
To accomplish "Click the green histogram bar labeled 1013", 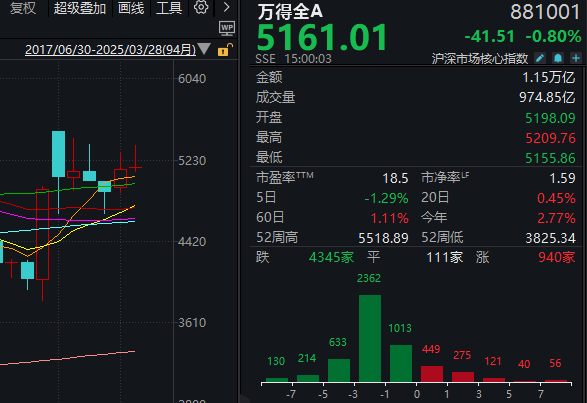I will tap(401, 363).
